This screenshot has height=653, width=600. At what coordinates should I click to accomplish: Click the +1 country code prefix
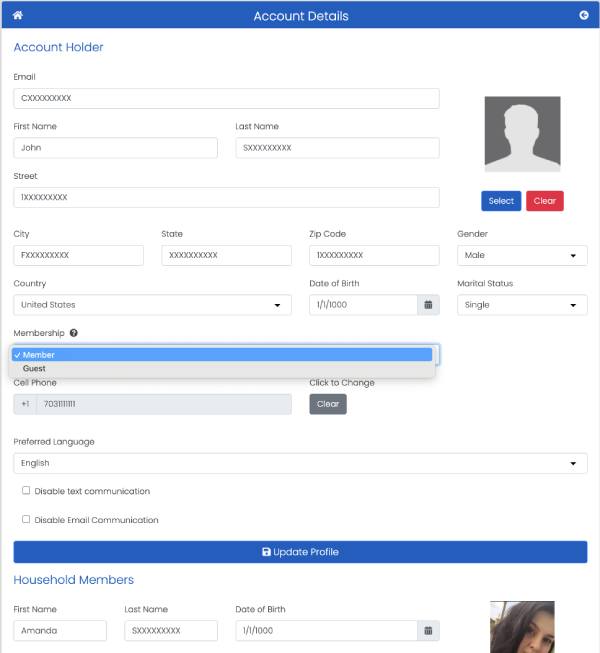(25, 404)
